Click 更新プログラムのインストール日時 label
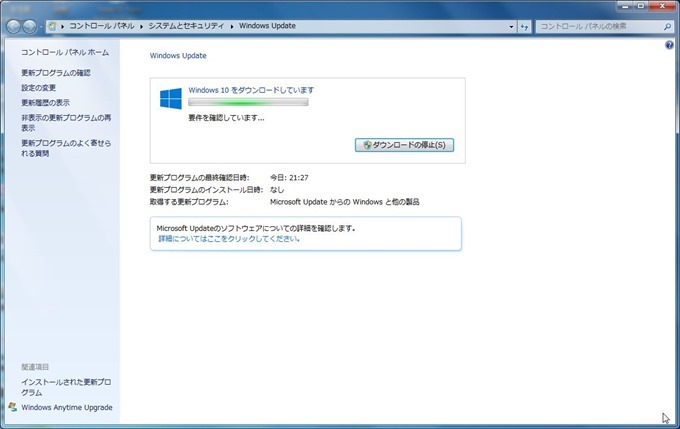 click(206, 190)
